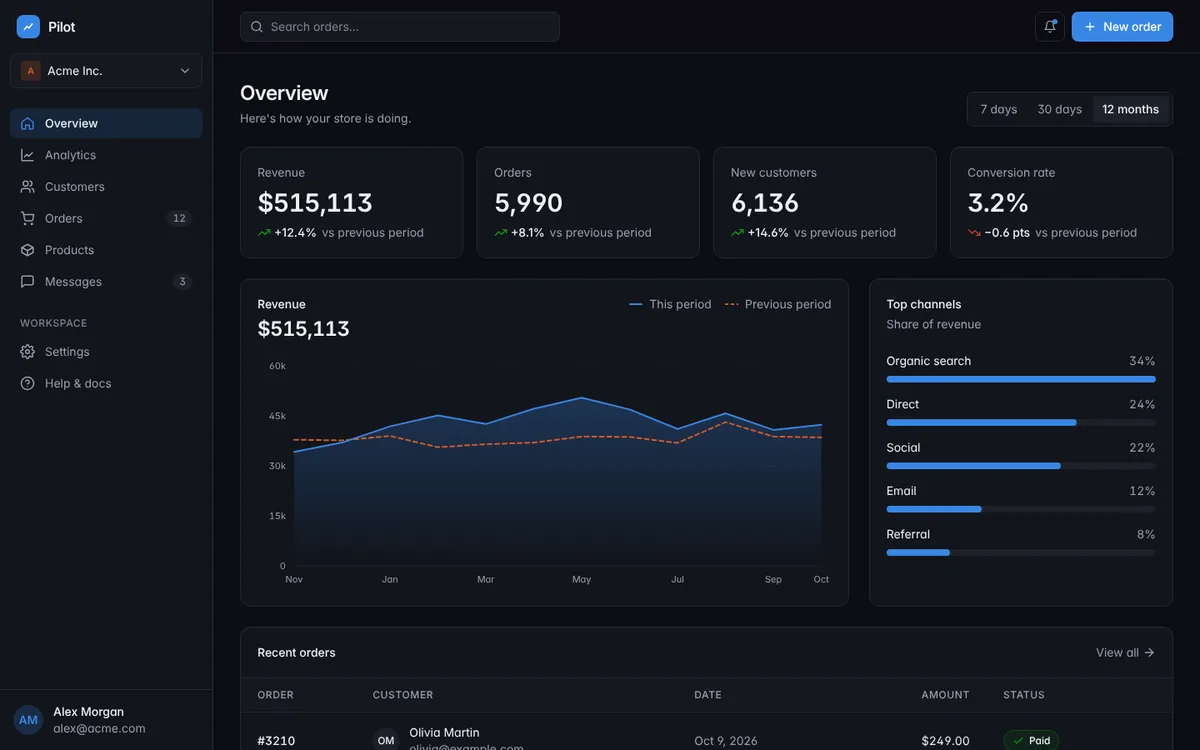This screenshot has width=1200, height=750.
Task: Open the Customers page icon
Action: [27, 187]
